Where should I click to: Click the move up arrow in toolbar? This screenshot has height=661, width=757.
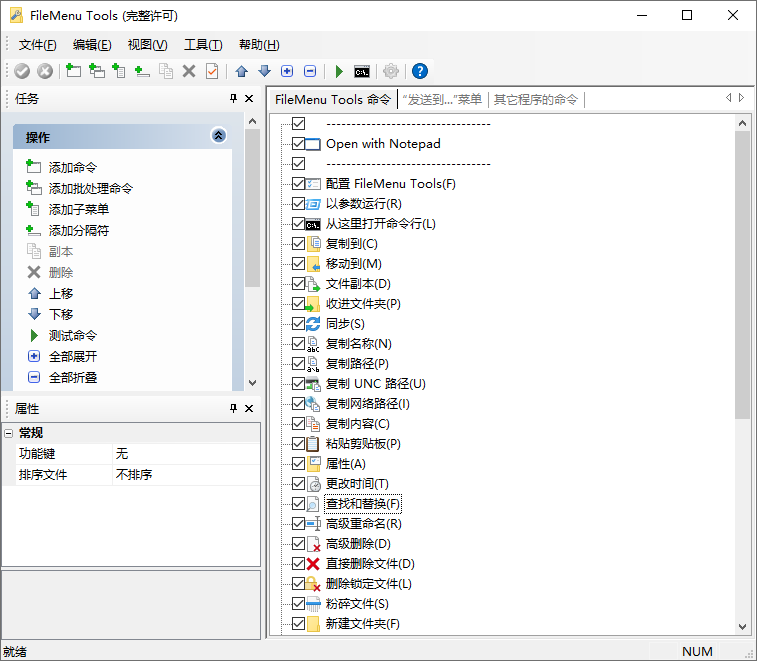click(241, 71)
